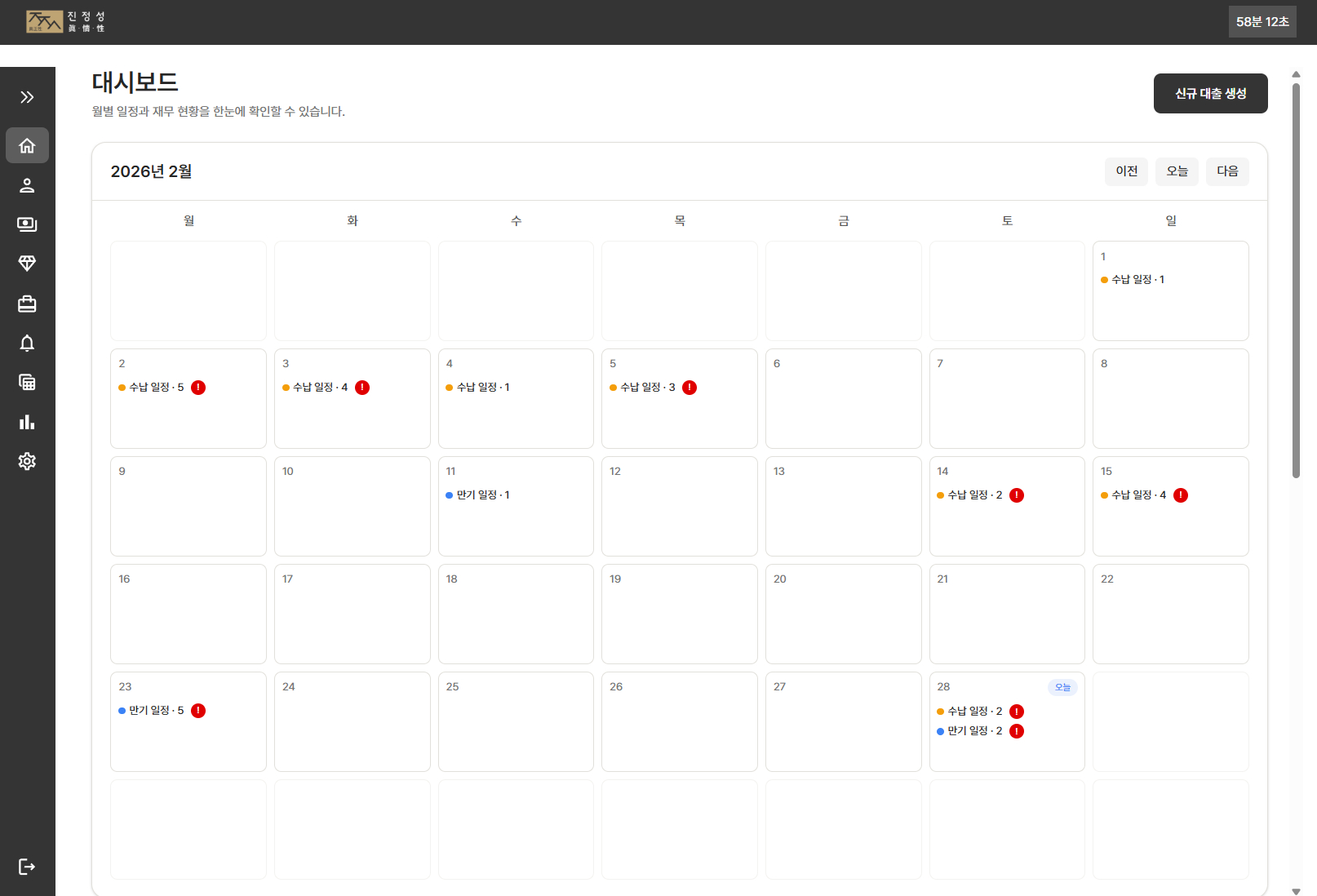Open the briefcase sidebar icon

tap(27, 304)
